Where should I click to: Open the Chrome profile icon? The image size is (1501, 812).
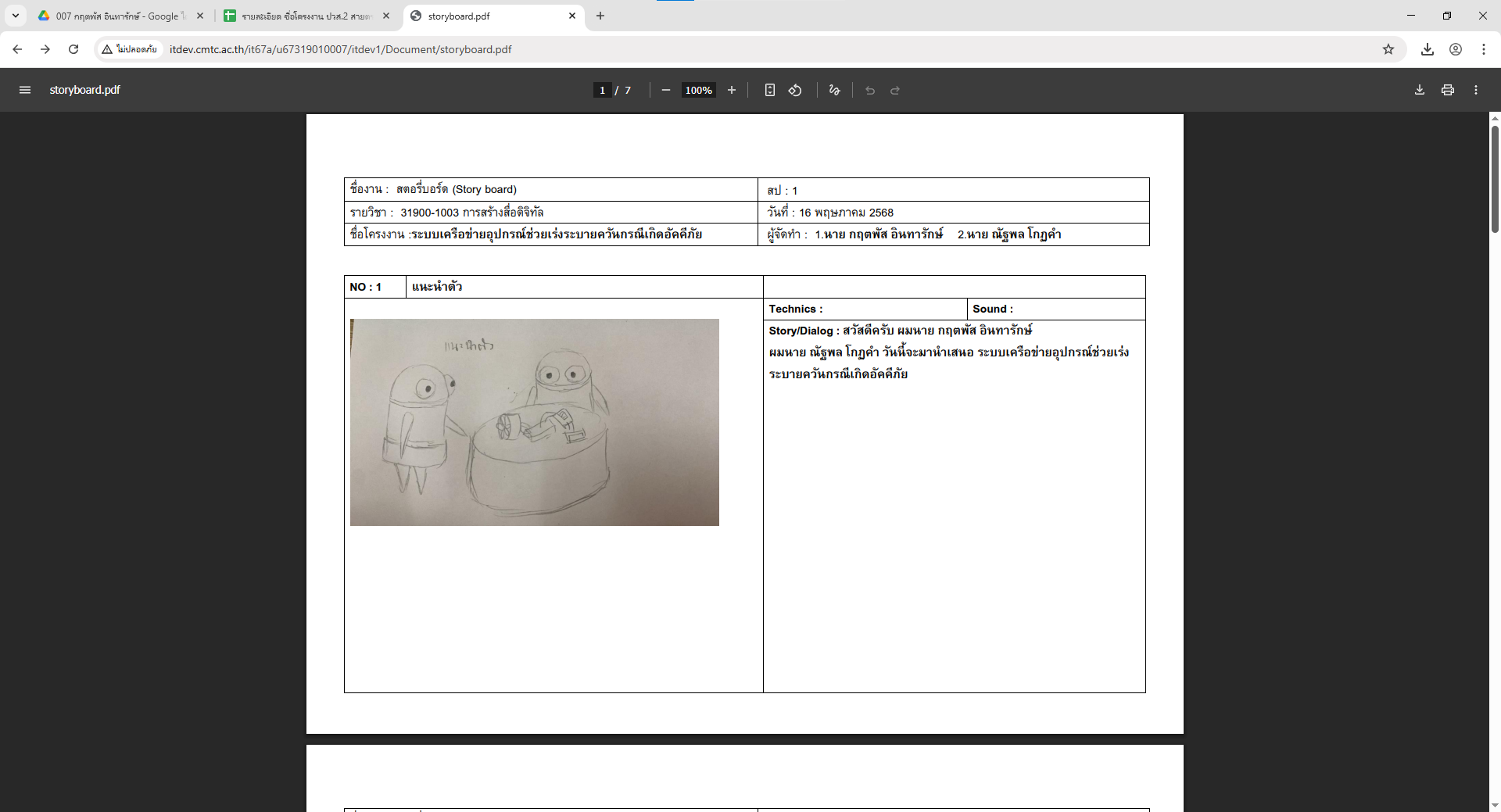point(1455,49)
